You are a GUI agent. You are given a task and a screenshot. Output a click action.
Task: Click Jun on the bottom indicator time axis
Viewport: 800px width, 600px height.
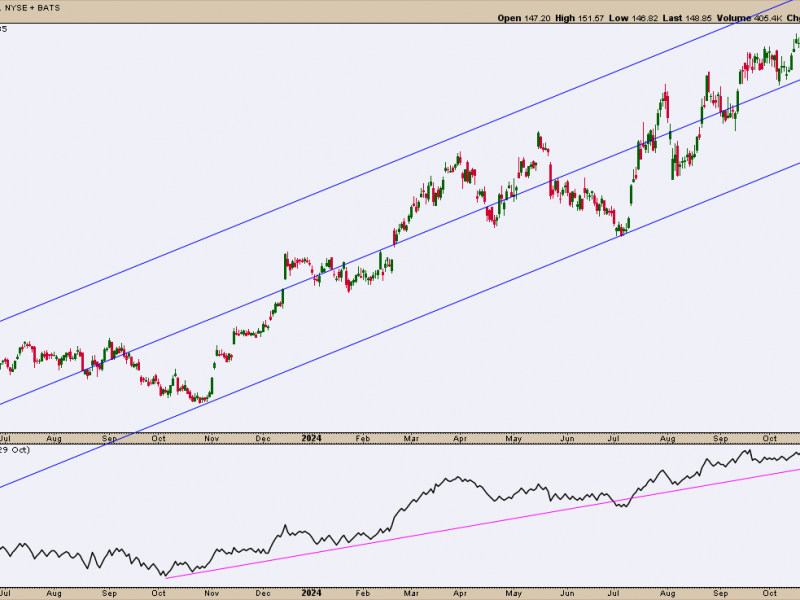coord(567,593)
